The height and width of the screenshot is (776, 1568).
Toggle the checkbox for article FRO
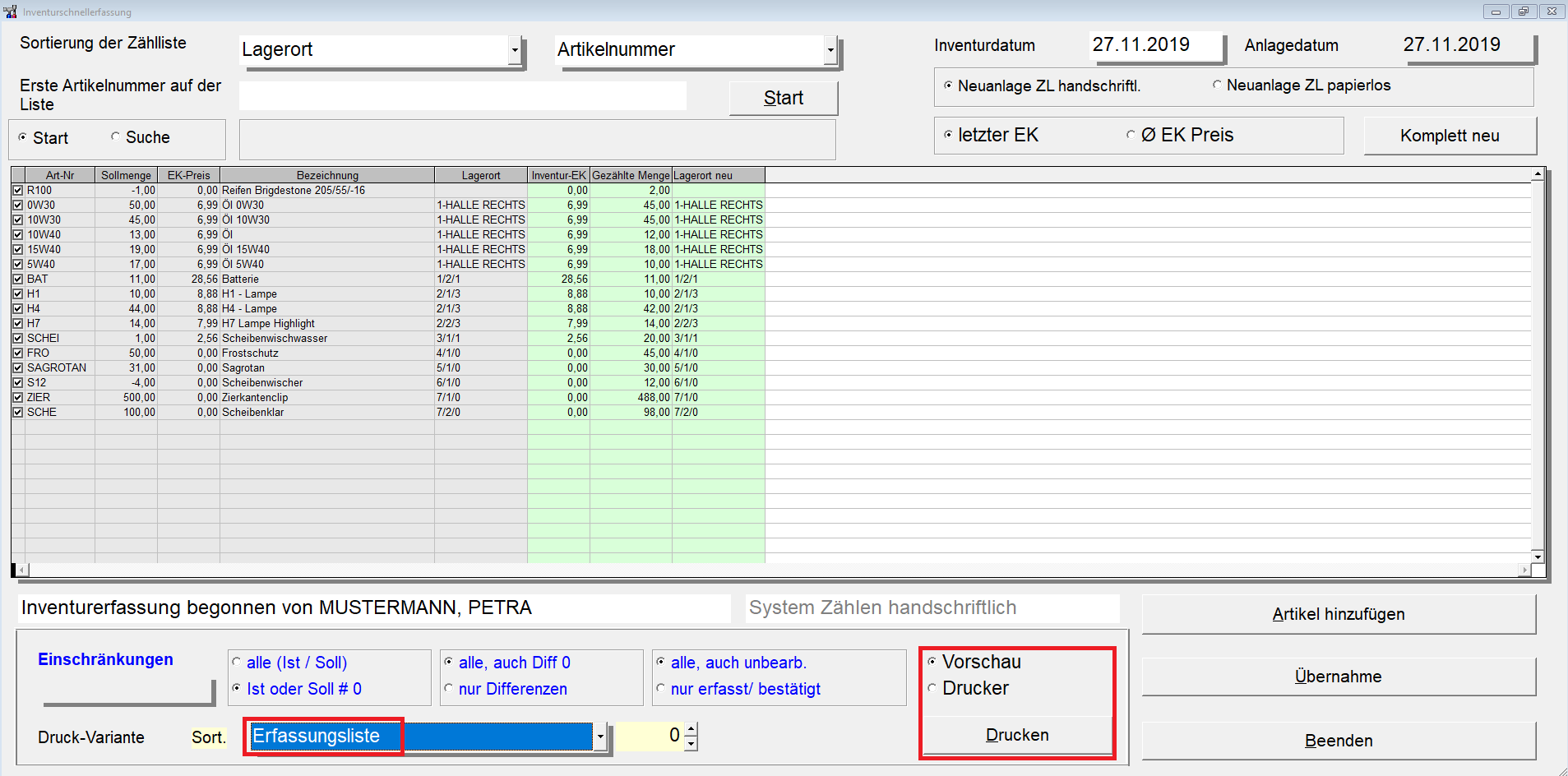tap(18, 353)
